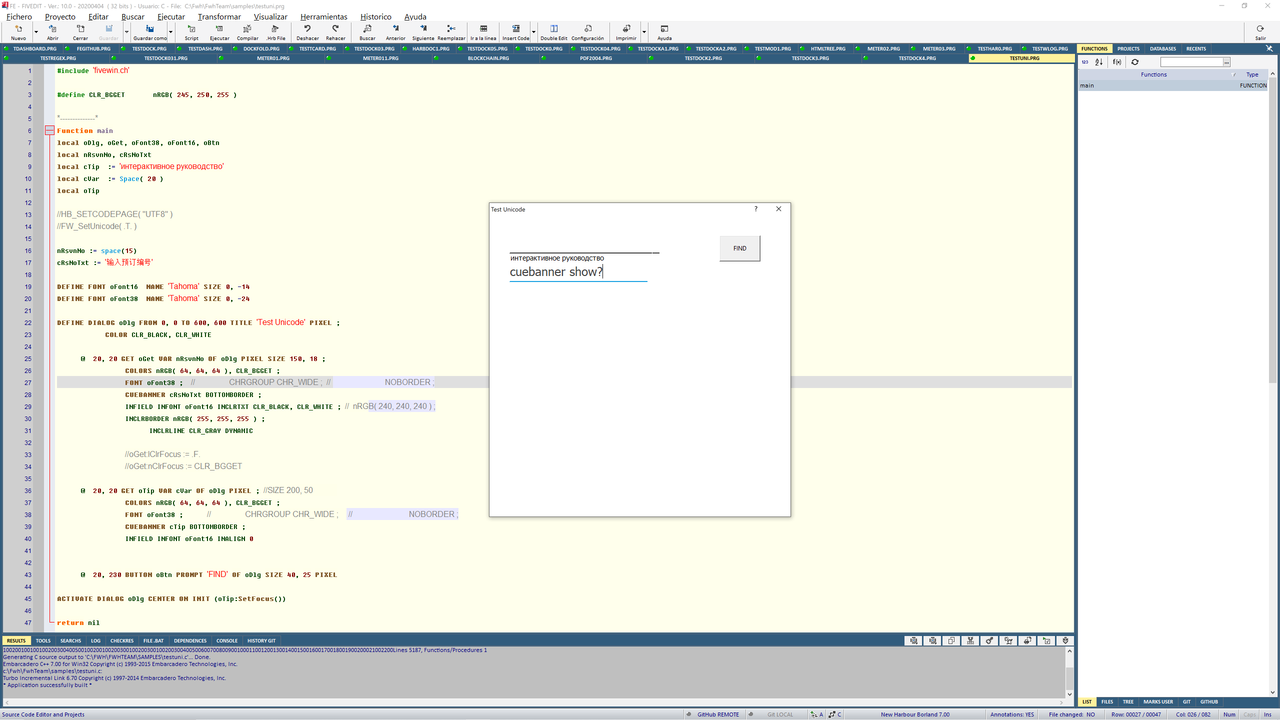Click the search field in Functions panel
The width and height of the screenshot is (1280, 720).
tap(1194, 62)
